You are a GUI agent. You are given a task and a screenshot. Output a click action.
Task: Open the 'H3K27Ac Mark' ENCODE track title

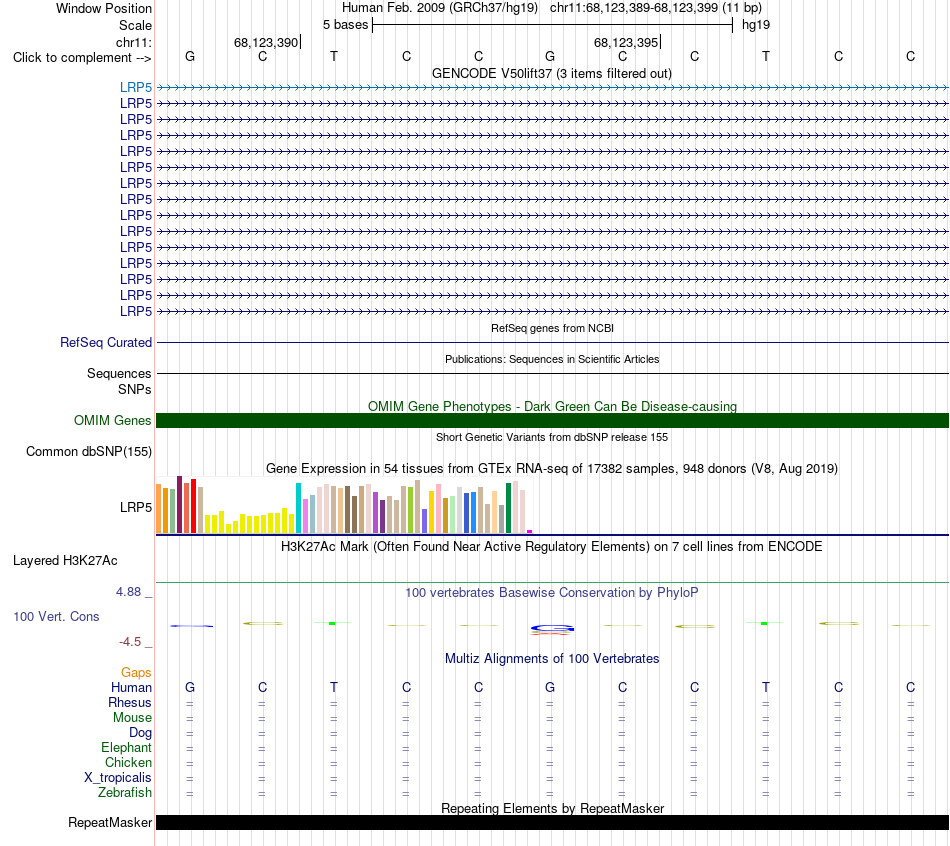[x=551, y=547]
